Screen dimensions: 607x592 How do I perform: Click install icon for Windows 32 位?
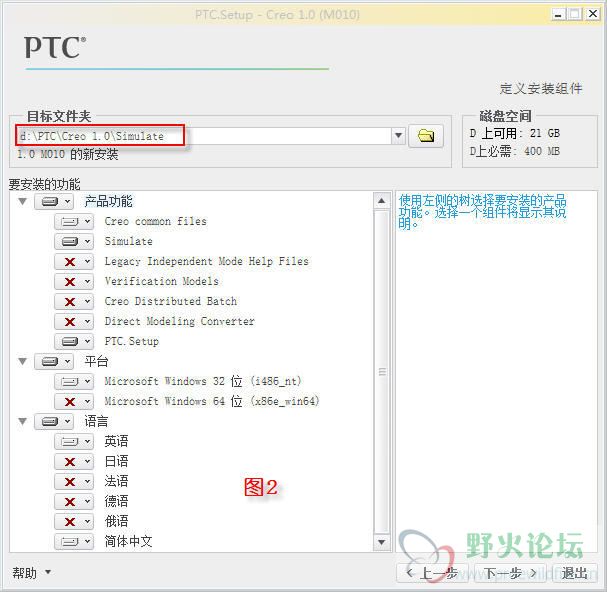(70, 382)
